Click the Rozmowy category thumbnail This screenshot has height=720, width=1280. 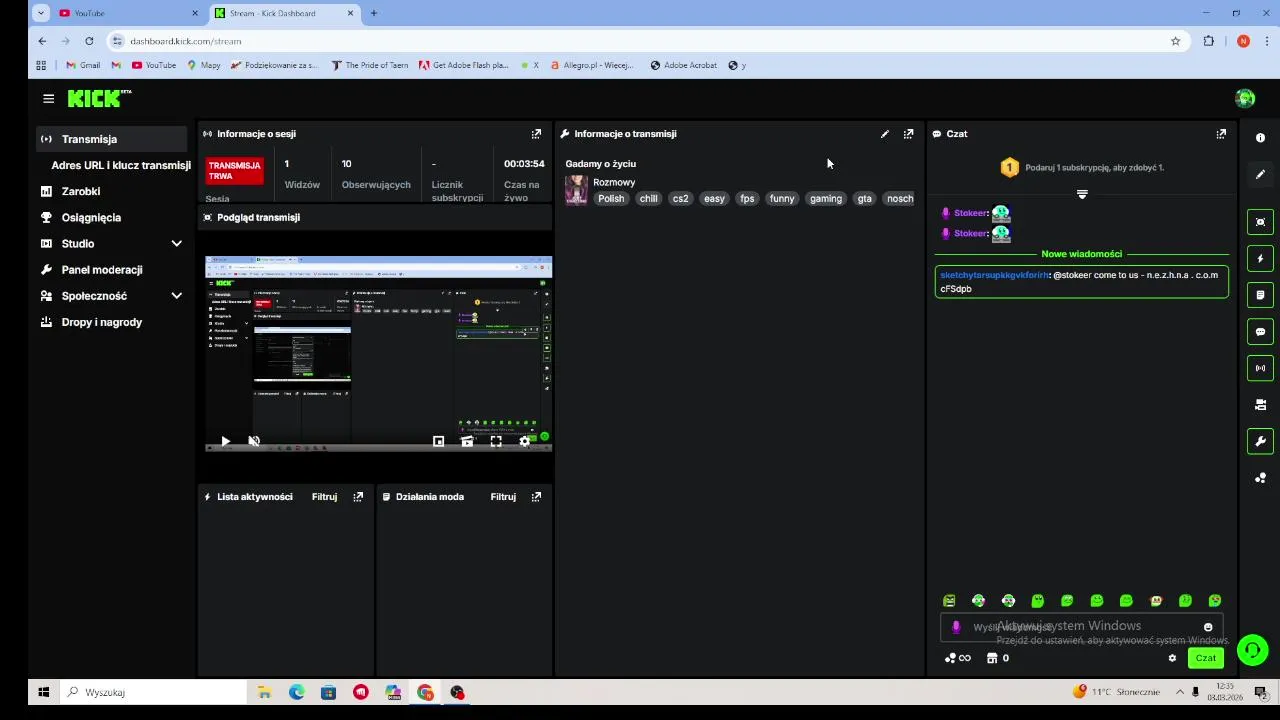[x=576, y=190]
